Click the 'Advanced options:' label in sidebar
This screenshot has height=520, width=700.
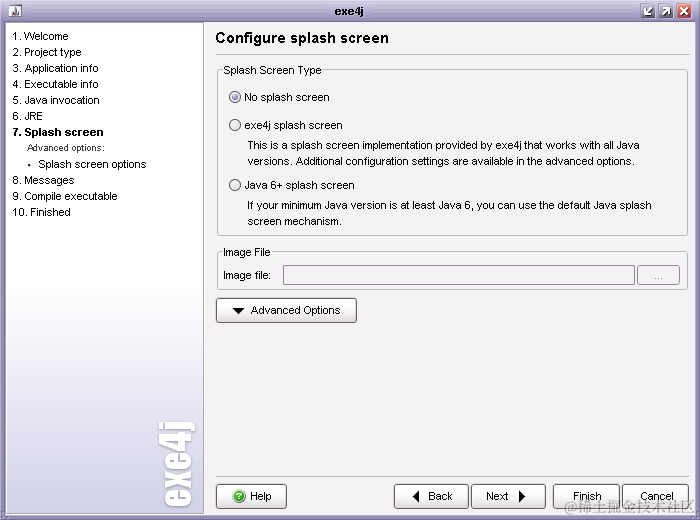click(66, 148)
